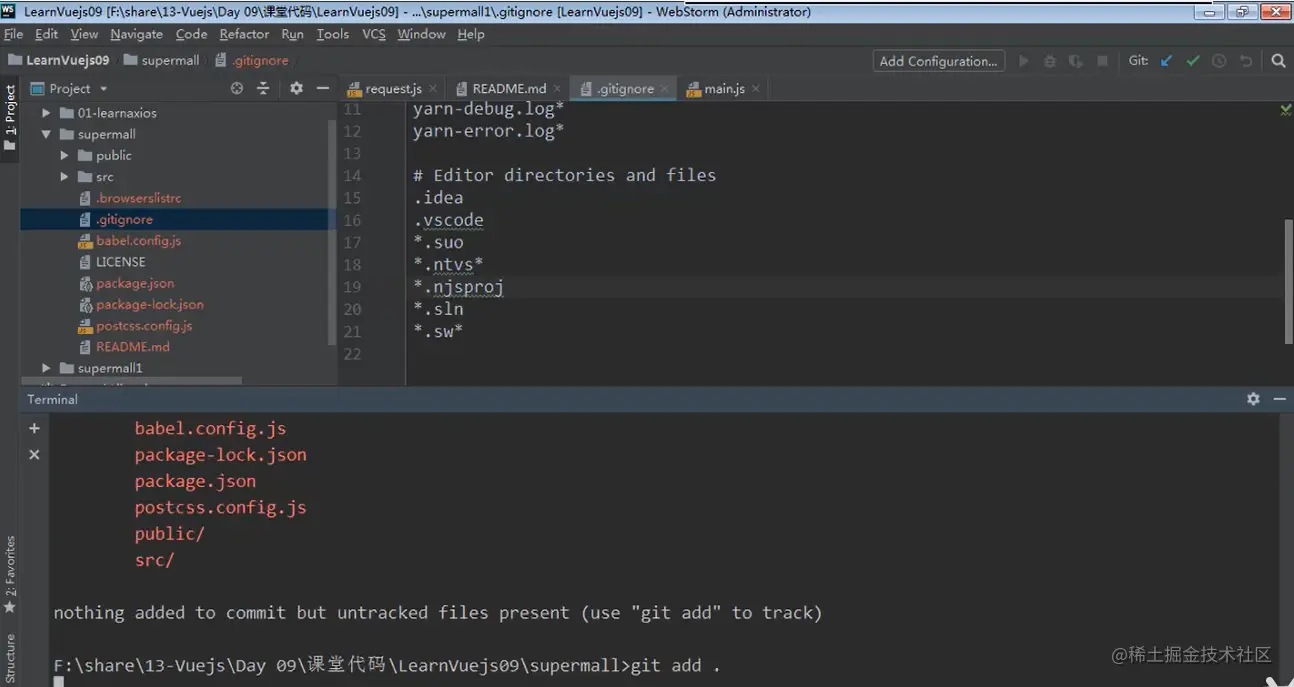Expand the 01-learnaxios folder
The width and height of the screenshot is (1294, 687).
point(46,113)
